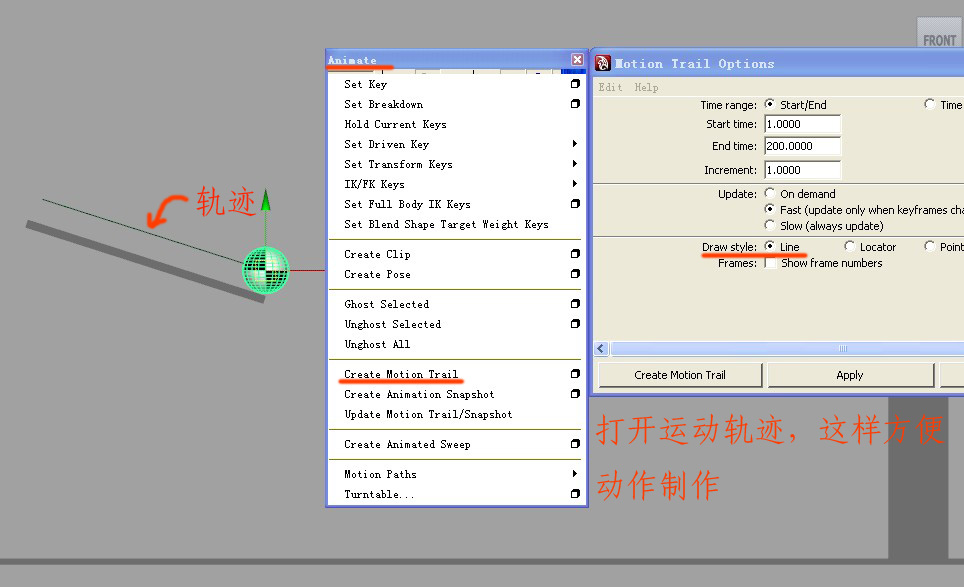Open Set Breakdown options box
The width and height of the screenshot is (964, 587).
tap(575, 104)
